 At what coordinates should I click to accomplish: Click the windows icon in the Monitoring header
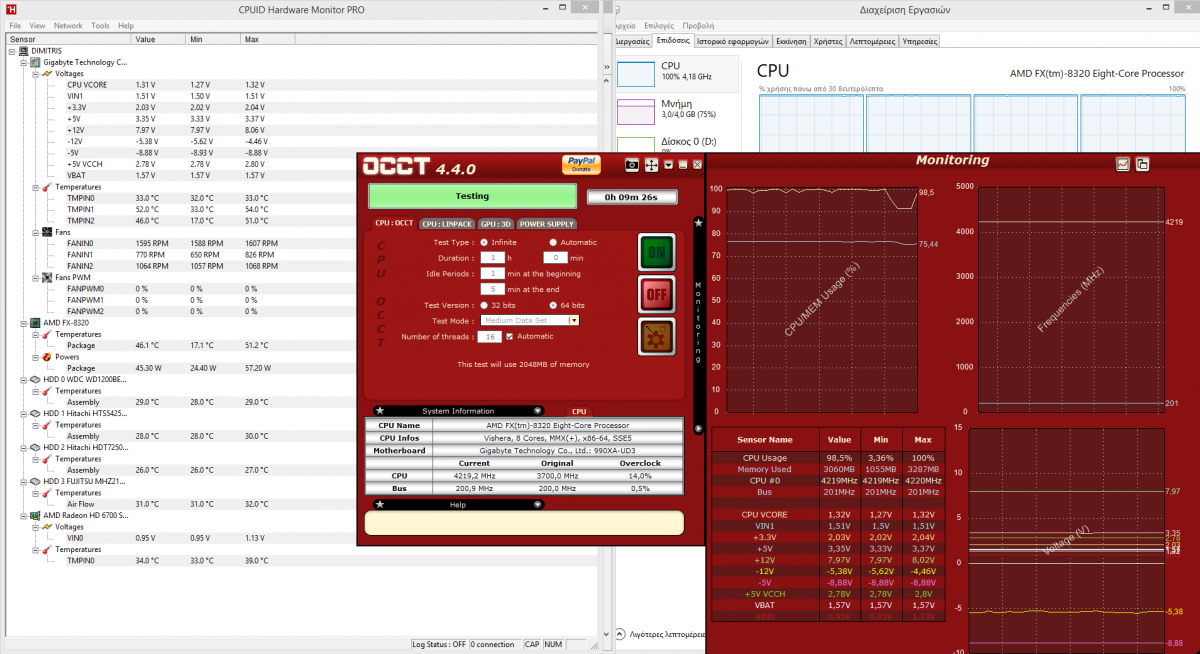click(1142, 164)
